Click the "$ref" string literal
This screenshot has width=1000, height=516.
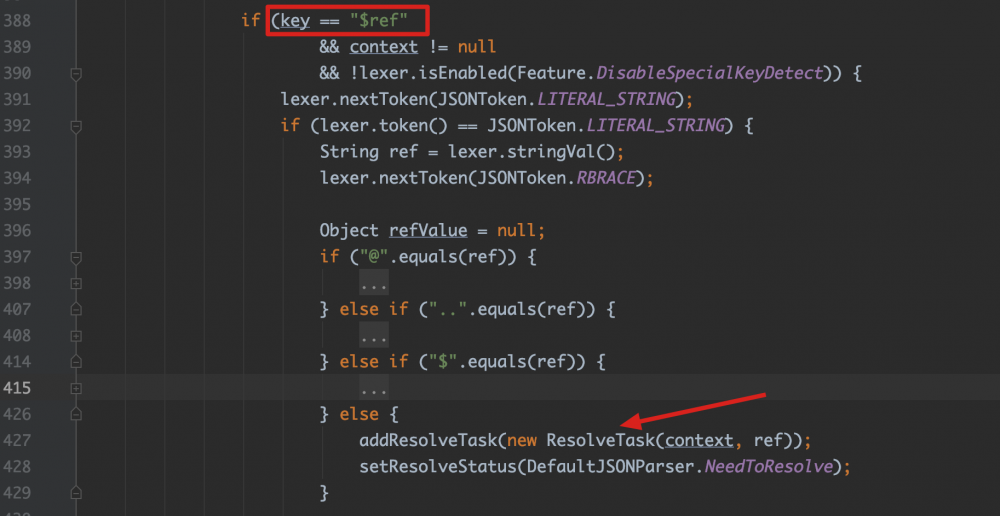tap(378, 21)
